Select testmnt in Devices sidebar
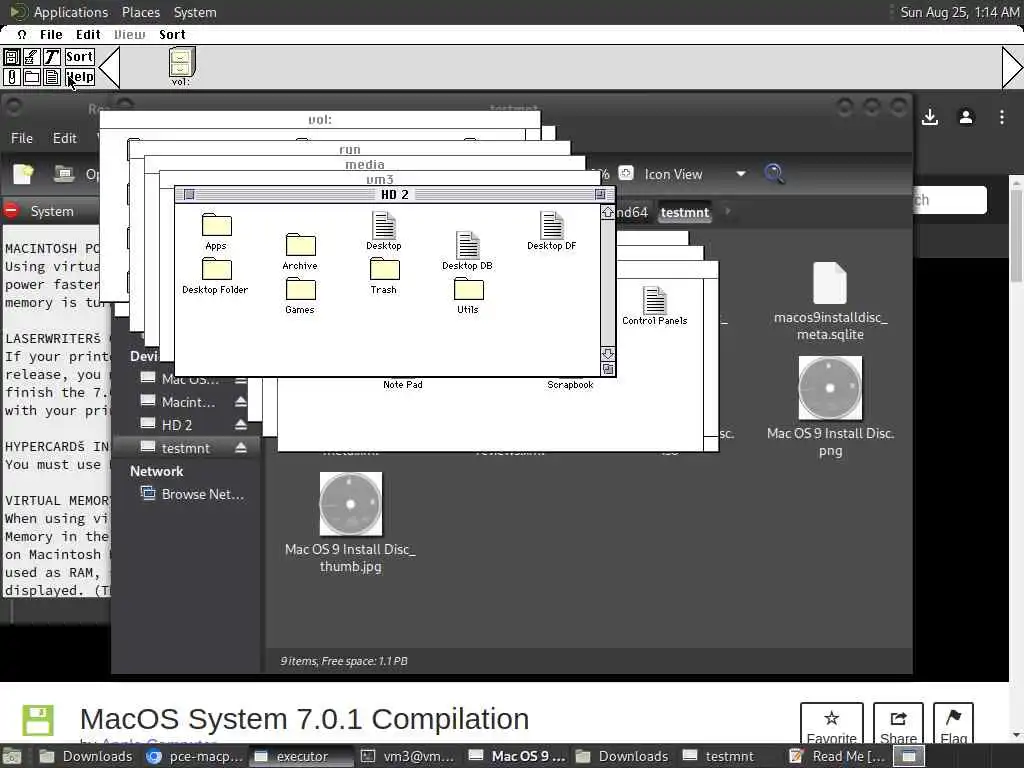This screenshot has height=768, width=1024. point(185,448)
